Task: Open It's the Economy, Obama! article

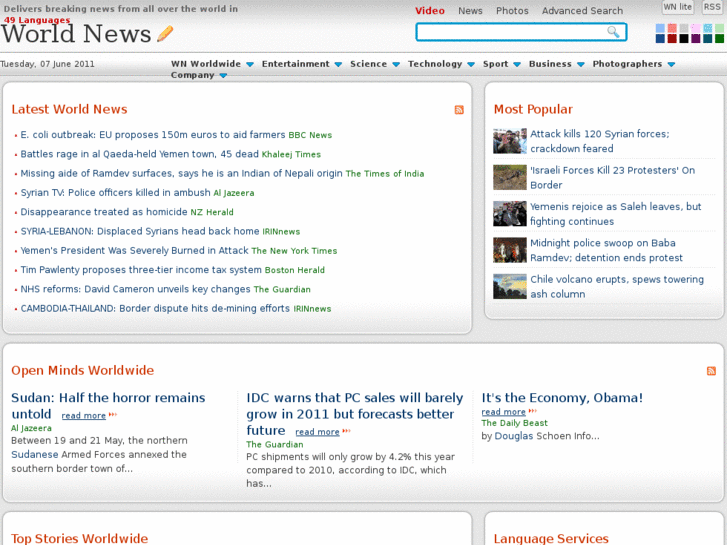Action: point(562,398)
